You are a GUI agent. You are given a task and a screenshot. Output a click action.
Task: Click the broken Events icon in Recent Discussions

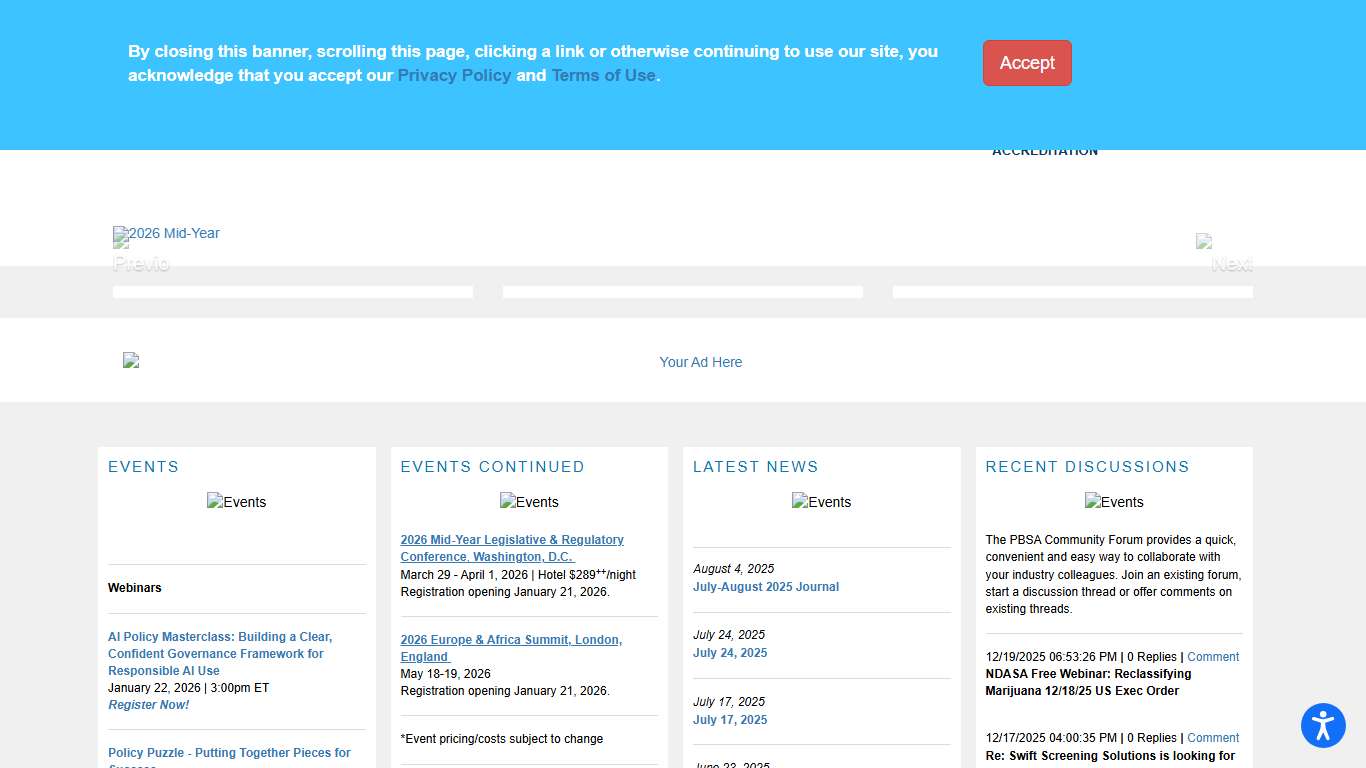[x=1114, y=502]
